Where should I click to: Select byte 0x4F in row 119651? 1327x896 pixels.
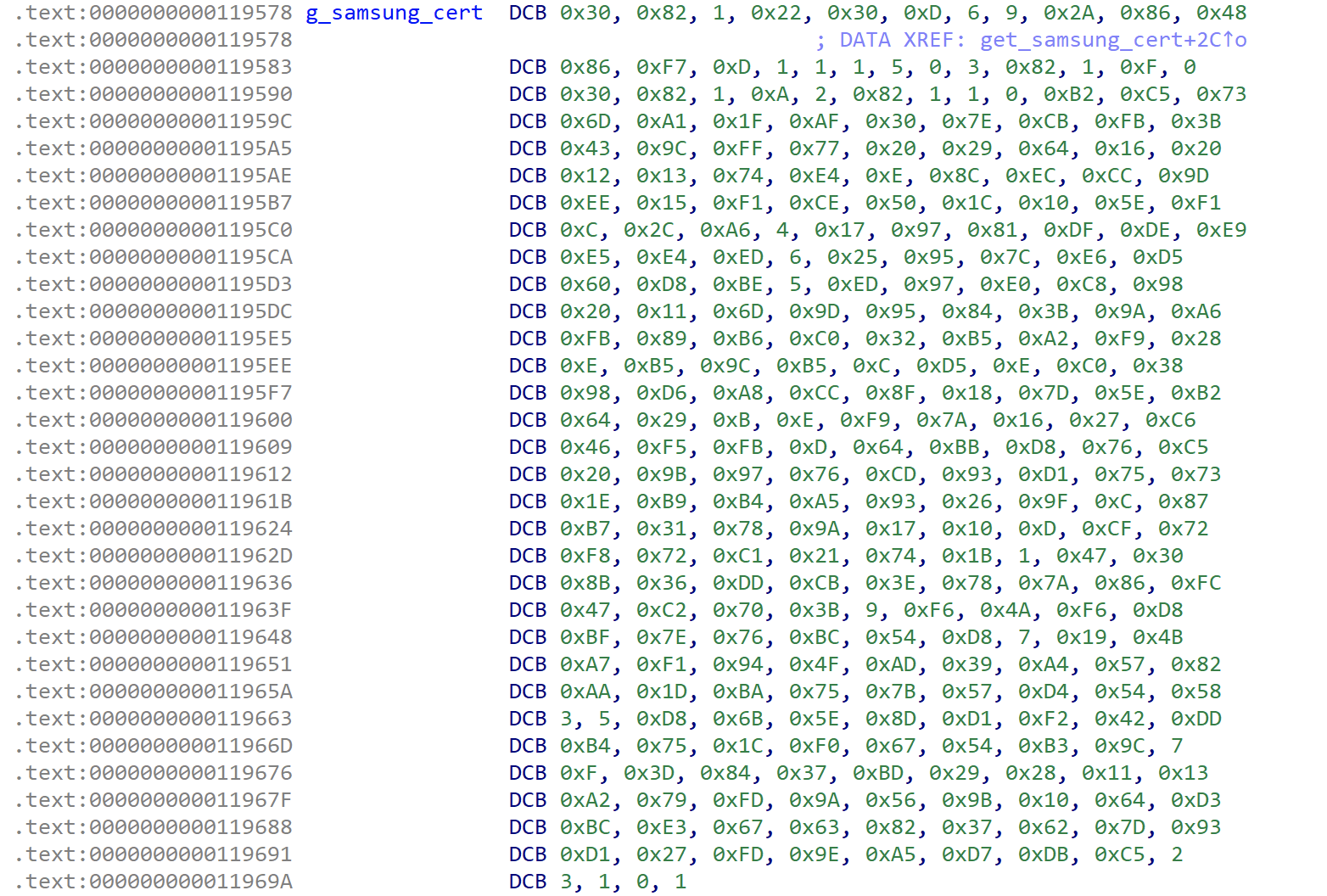(x=815, y=664)
